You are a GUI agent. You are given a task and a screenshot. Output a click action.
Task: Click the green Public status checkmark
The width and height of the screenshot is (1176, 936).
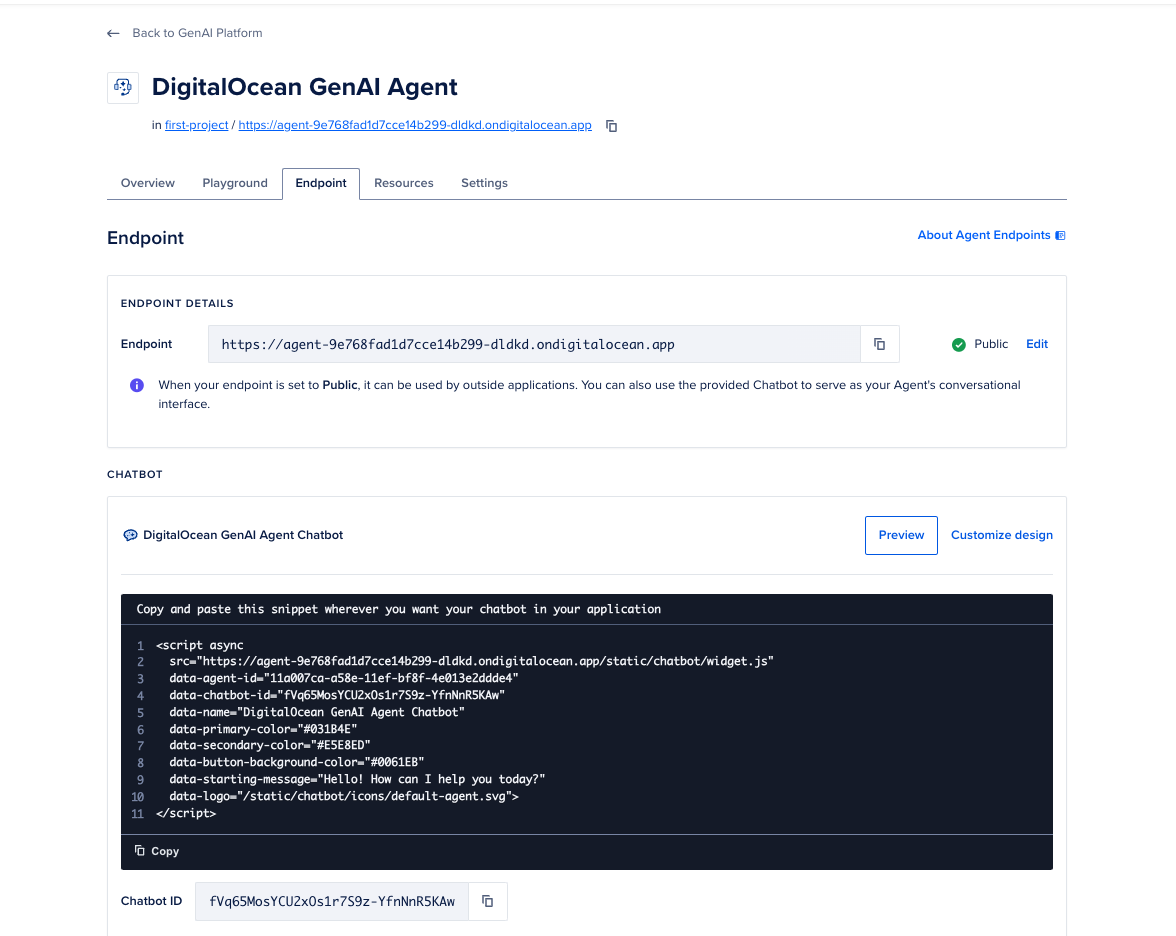point(958,344)
